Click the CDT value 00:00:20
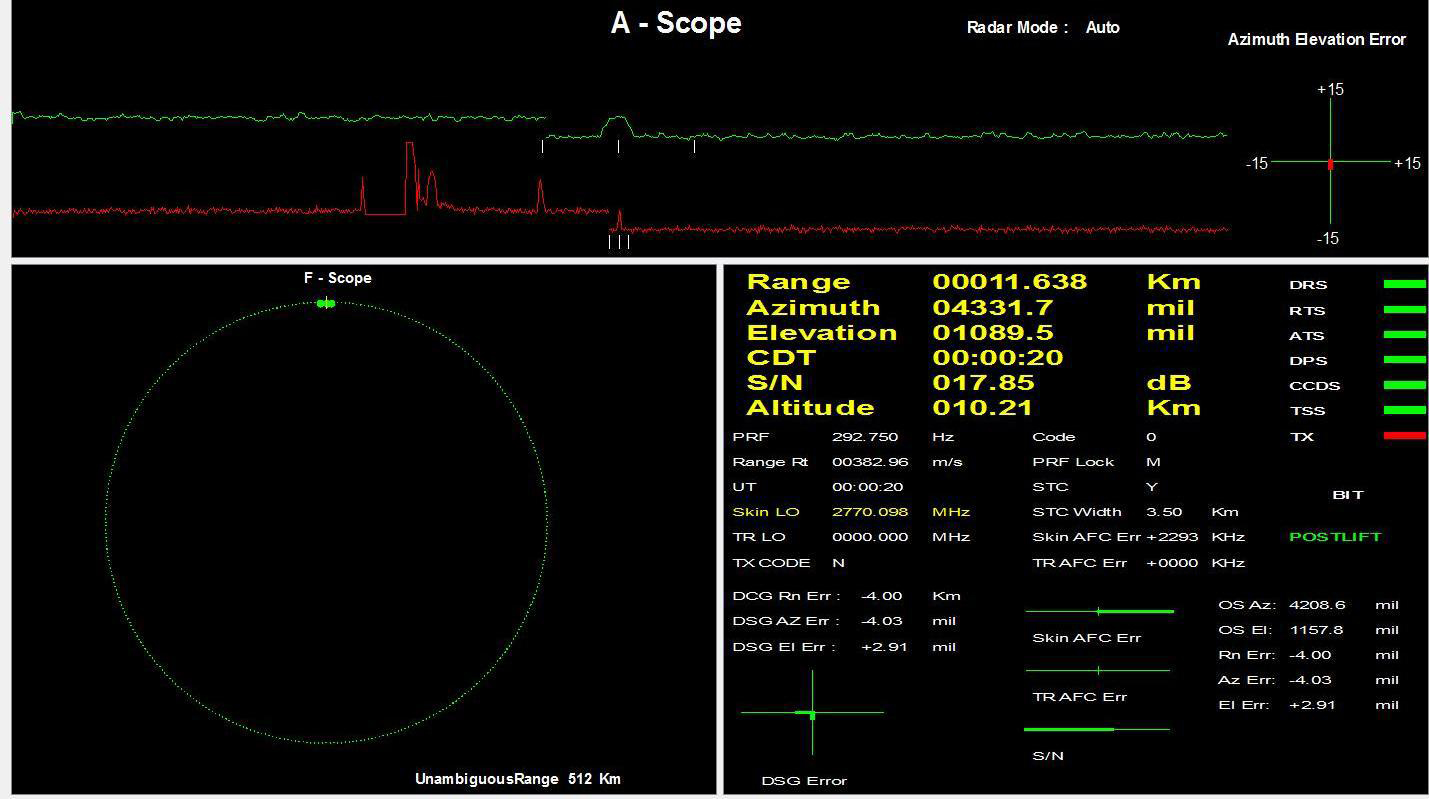Image resolution: width=1429 pixels, height=799 pixels. (998, 357)
